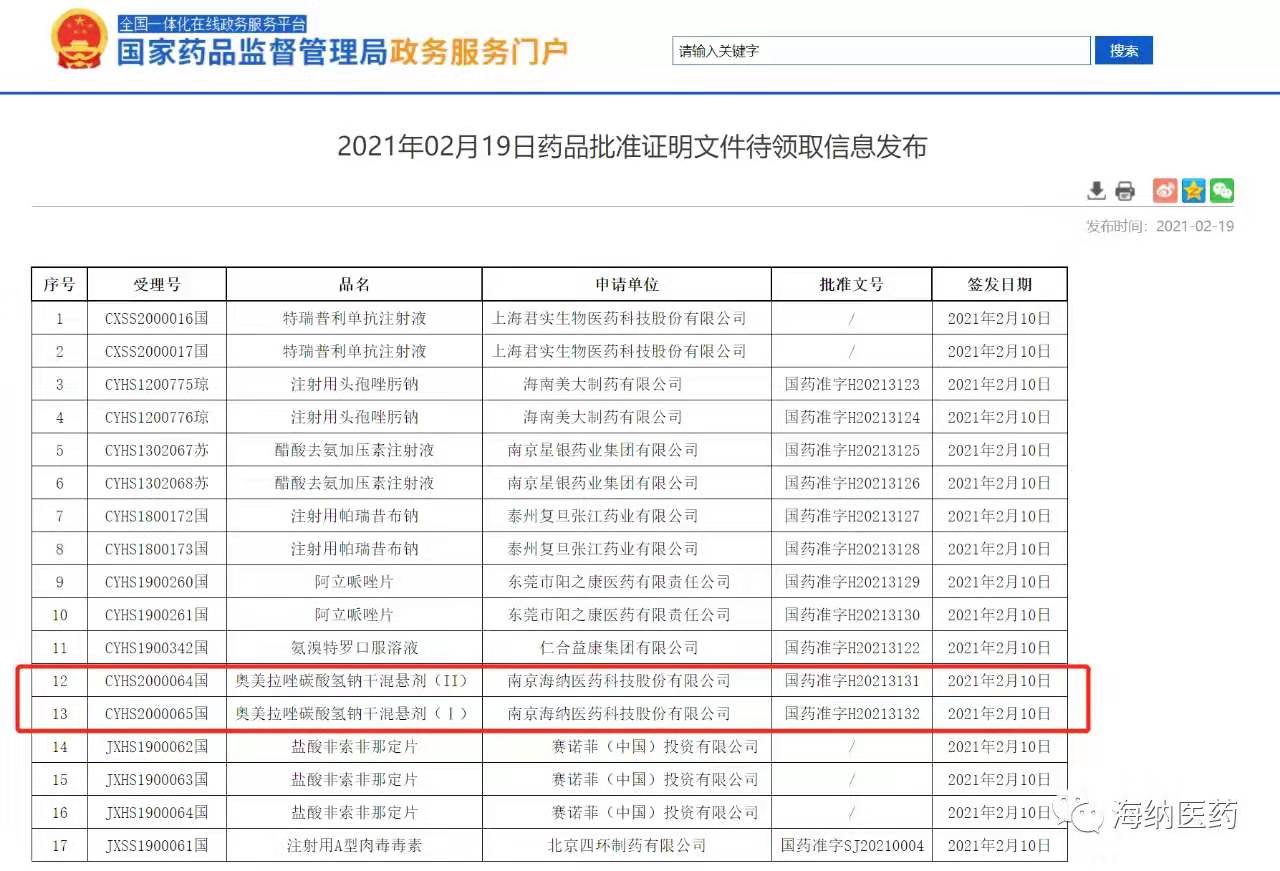1280x871 pixels.
Task: Click acceptance number CYHS1200776琼
Action: click(157, 418)
